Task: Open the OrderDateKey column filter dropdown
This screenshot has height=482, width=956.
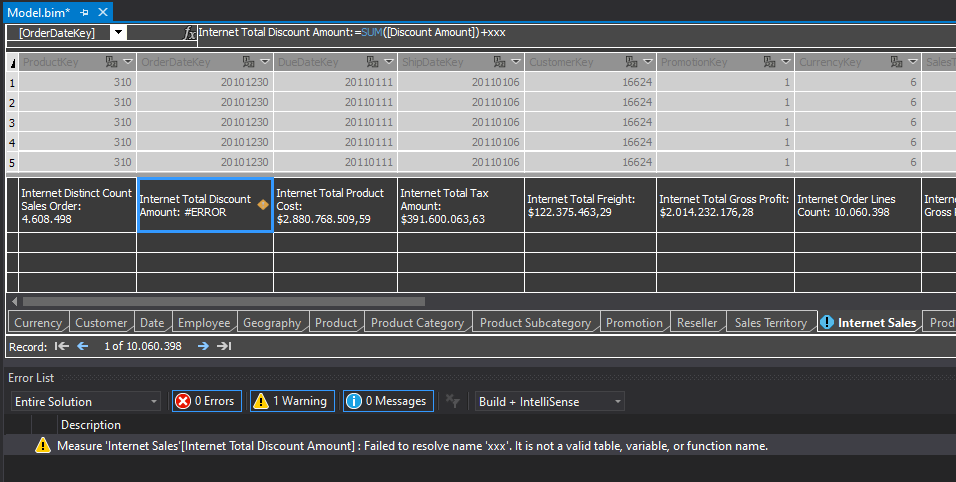Action: (265, 62)
